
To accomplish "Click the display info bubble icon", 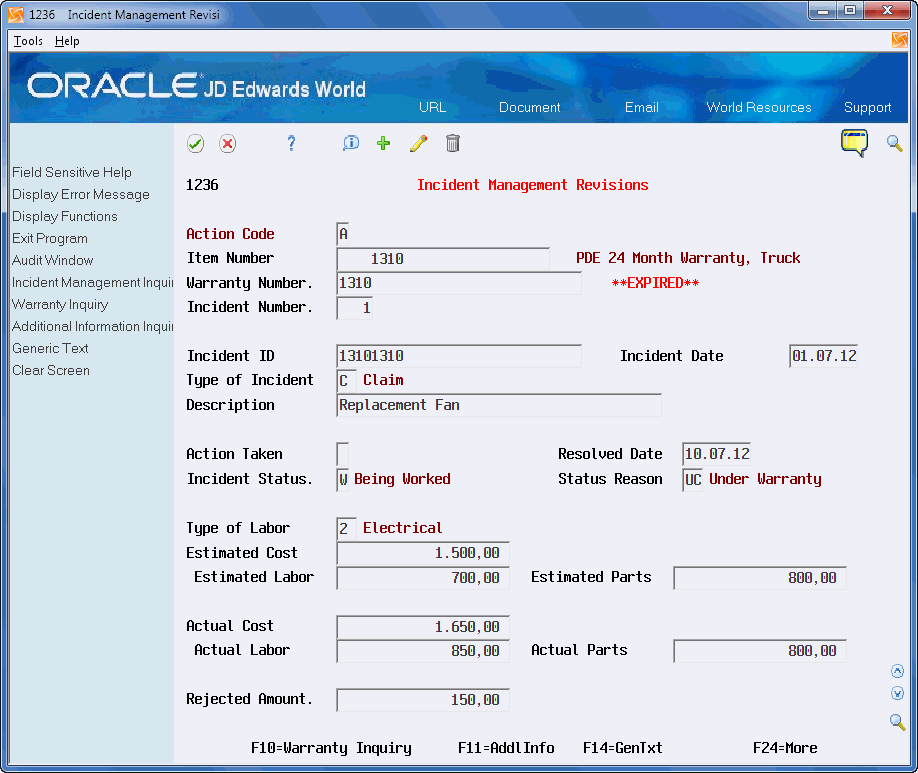I will 351,143.
